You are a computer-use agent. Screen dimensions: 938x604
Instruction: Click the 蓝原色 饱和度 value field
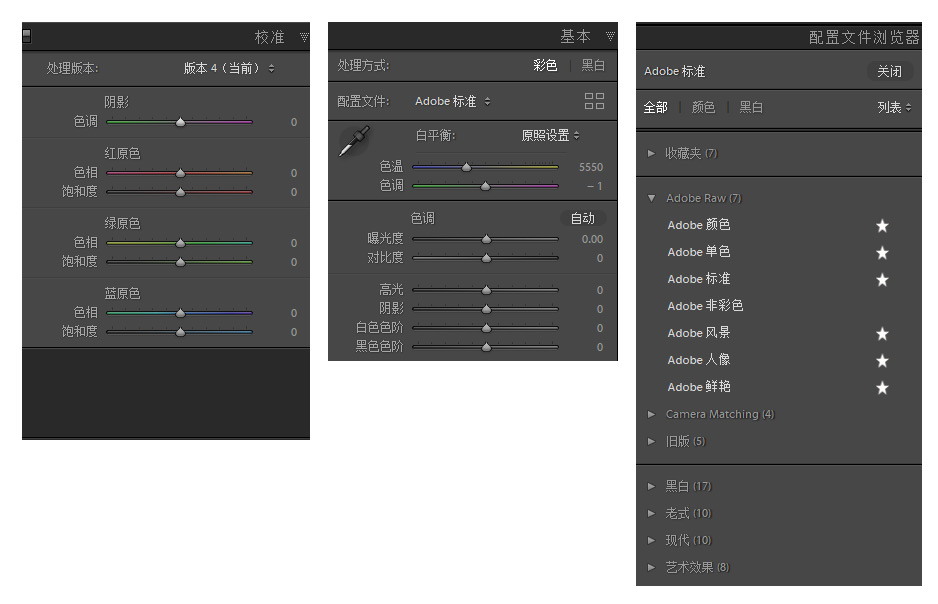click(x=294, y=332)
